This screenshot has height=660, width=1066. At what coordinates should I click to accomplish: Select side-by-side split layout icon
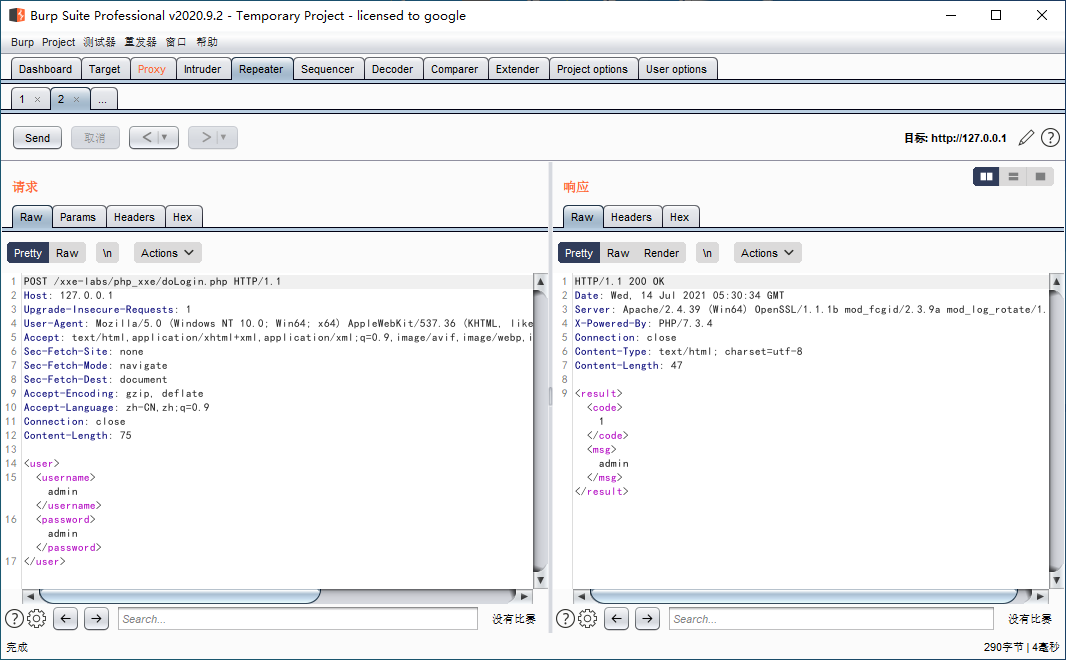(986, 177)
